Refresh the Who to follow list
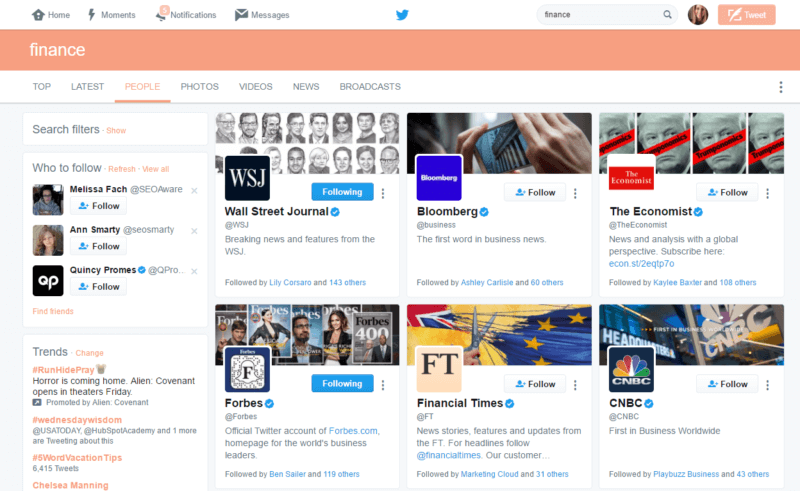The height and width of the screenshot is (491, 800). 122,169
